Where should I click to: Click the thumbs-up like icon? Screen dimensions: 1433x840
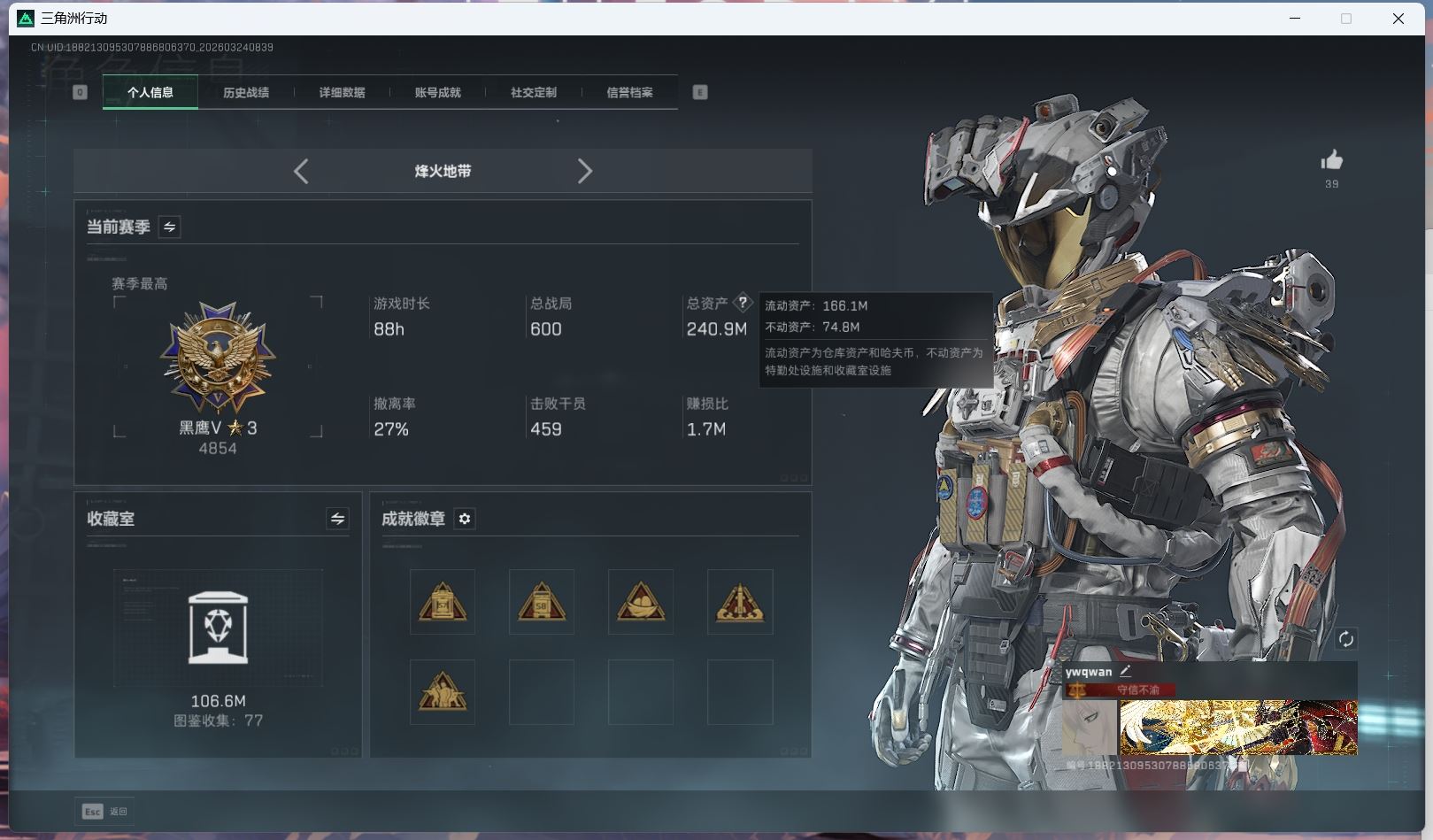(x=1331, y=160)
